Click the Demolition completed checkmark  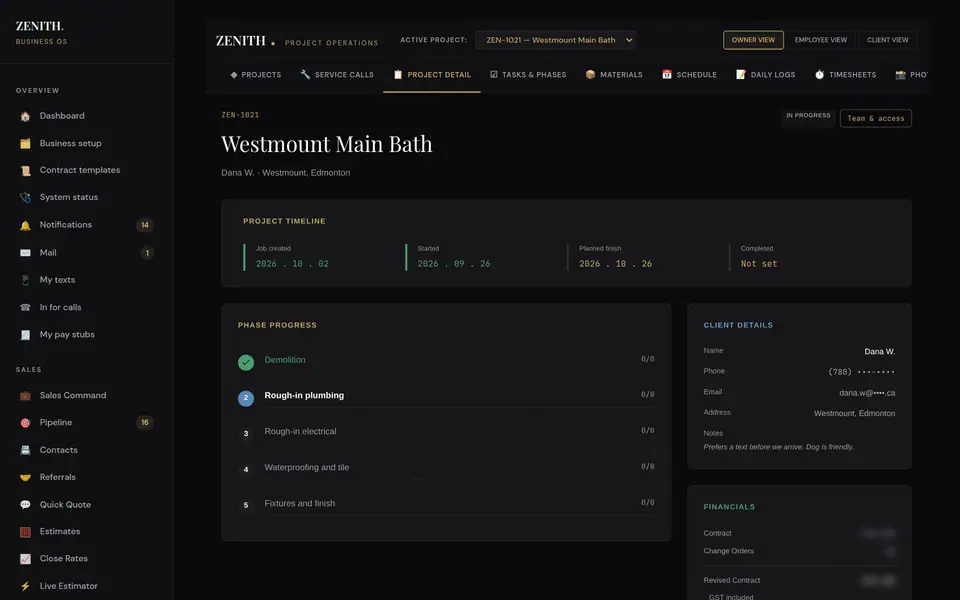[246, 362]
